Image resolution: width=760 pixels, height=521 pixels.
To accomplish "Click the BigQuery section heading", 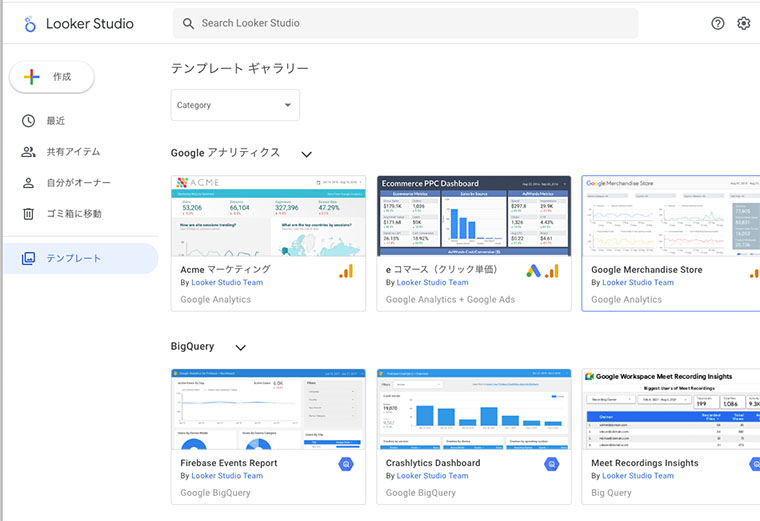I will [192, 347].
